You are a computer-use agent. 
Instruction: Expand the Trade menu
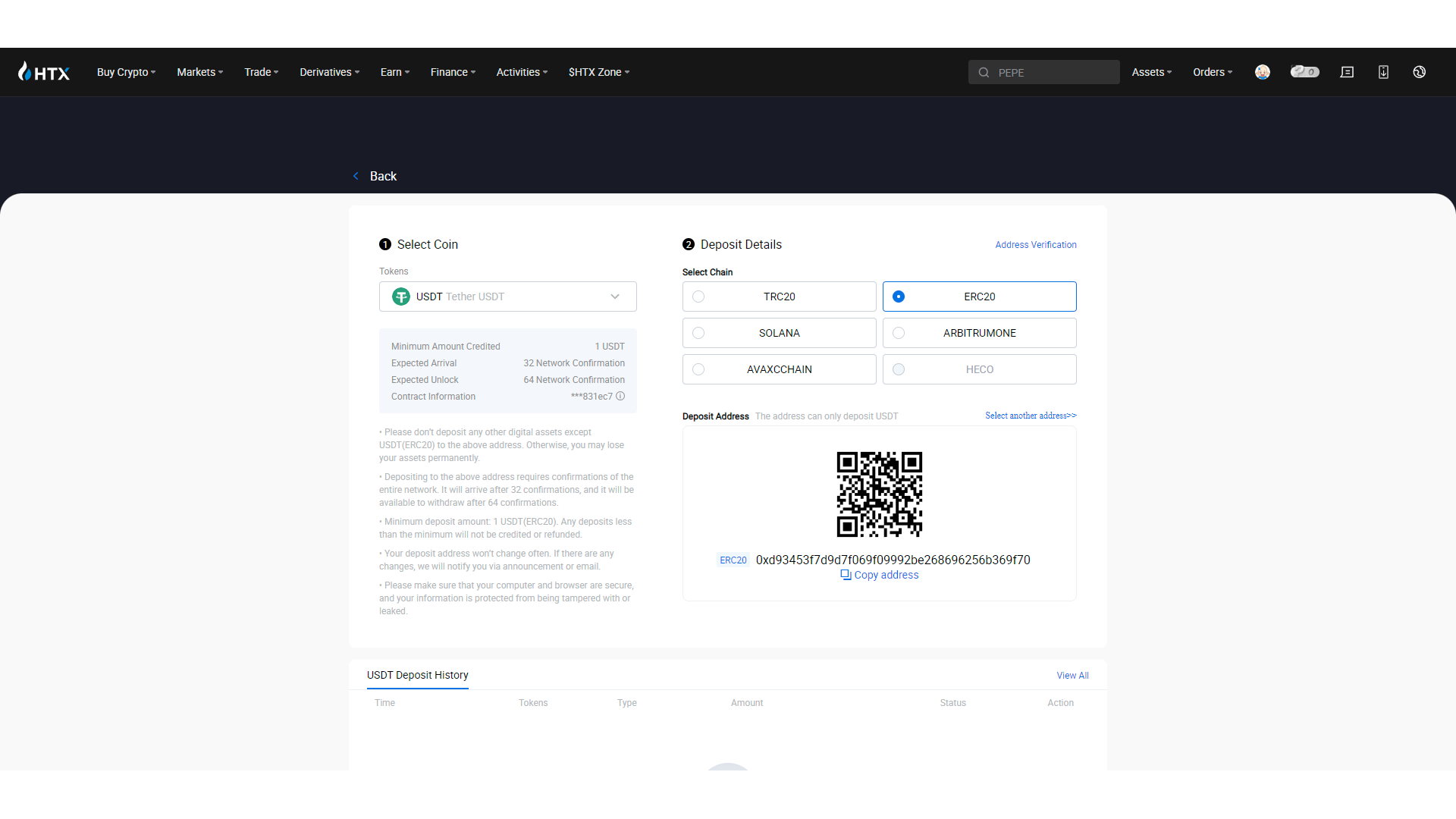click(262, 72)
